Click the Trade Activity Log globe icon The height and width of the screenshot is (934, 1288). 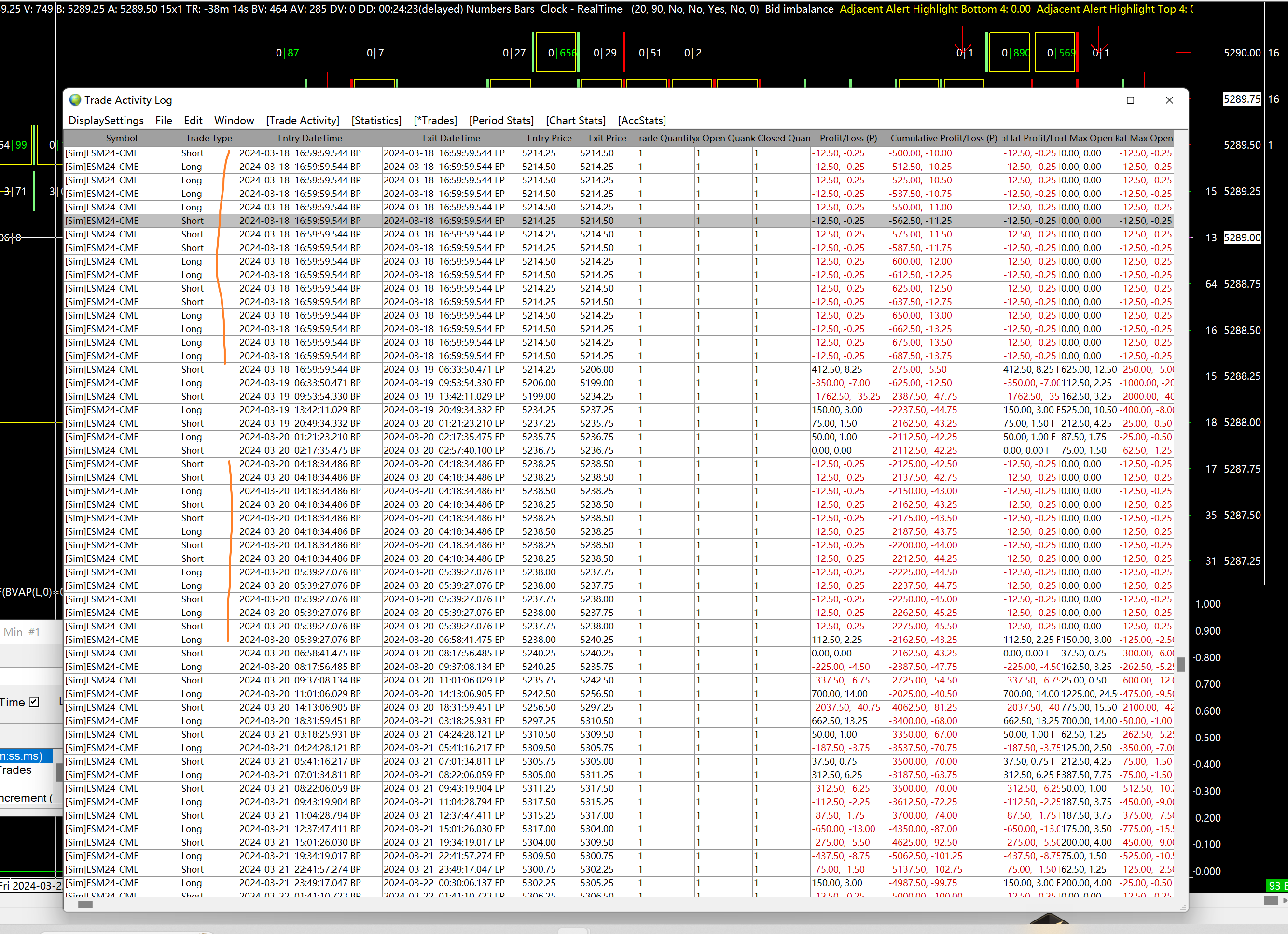(x=75, y=100)
